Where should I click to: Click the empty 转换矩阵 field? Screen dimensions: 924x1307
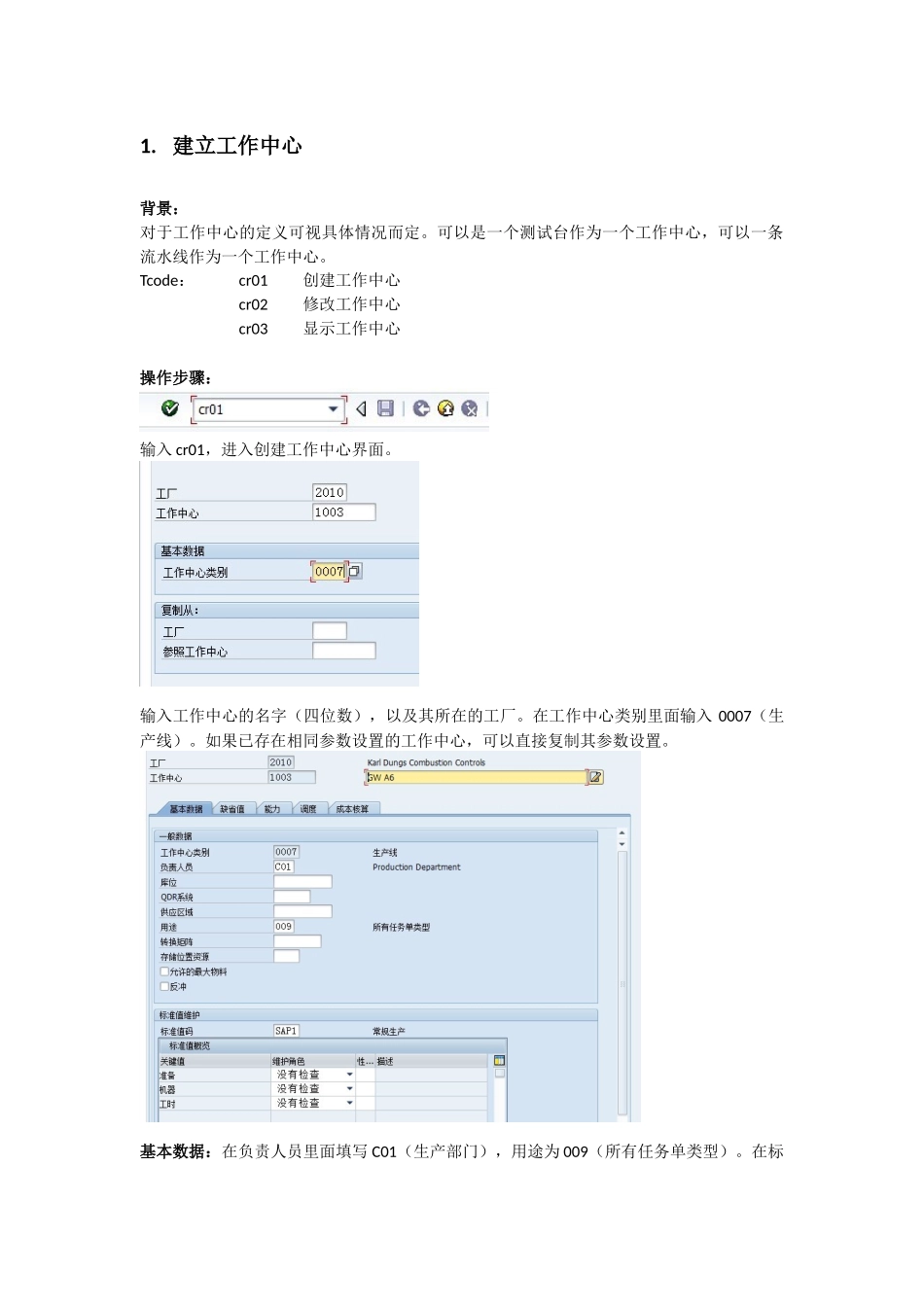297,941
